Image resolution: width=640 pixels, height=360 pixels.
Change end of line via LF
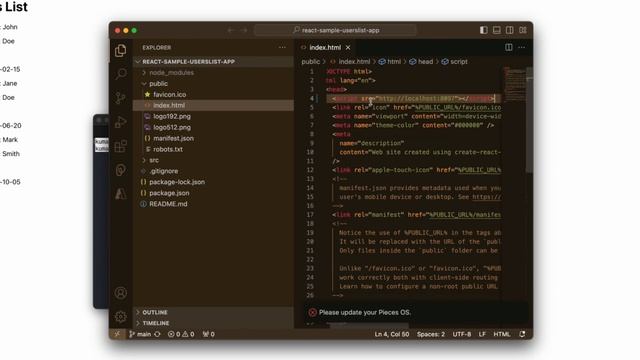482,334
